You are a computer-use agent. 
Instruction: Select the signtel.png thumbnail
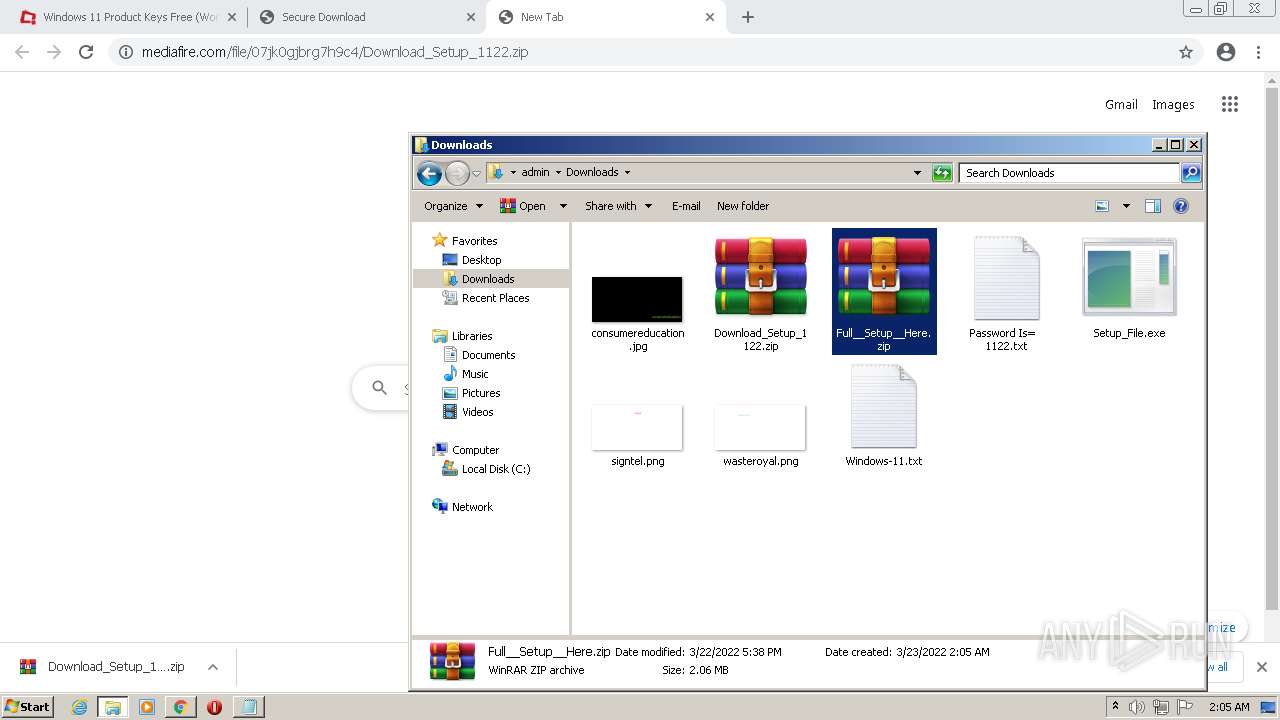tap(637, 427)
